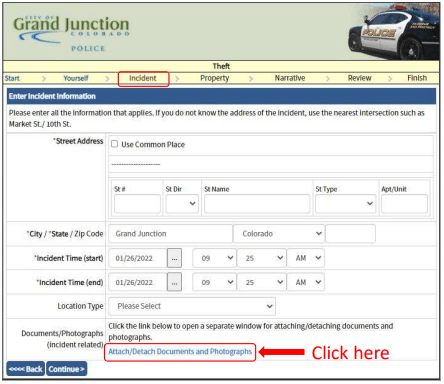
Task: Go to the Review step
Action: coord(359,78)
